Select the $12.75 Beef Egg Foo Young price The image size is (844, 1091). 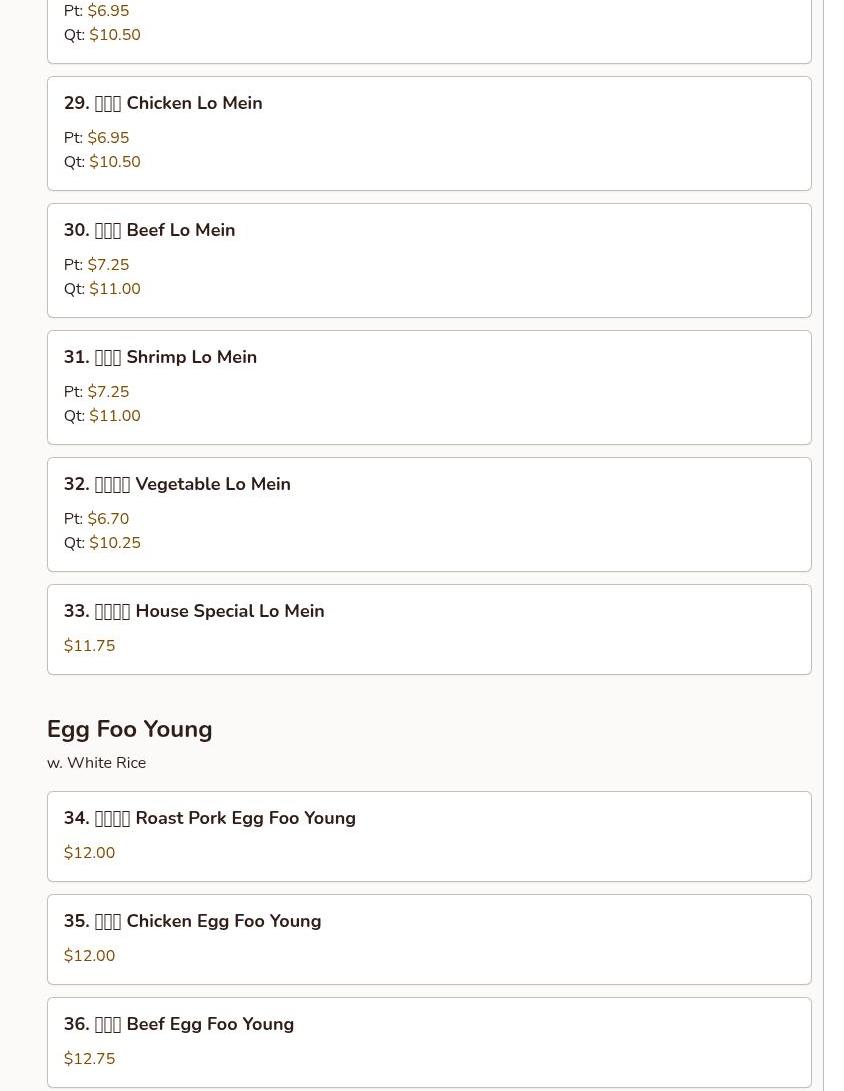click(89, 1059)
